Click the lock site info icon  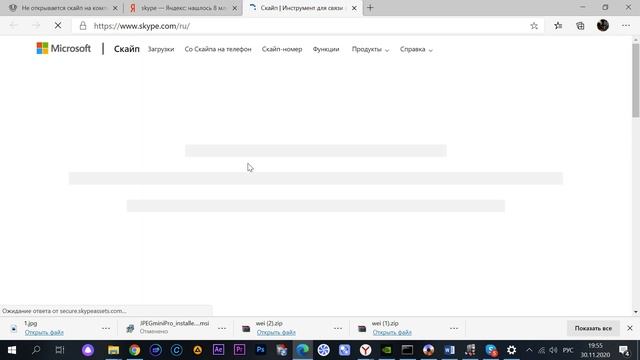pyautogui.click(x=83, y=26)
